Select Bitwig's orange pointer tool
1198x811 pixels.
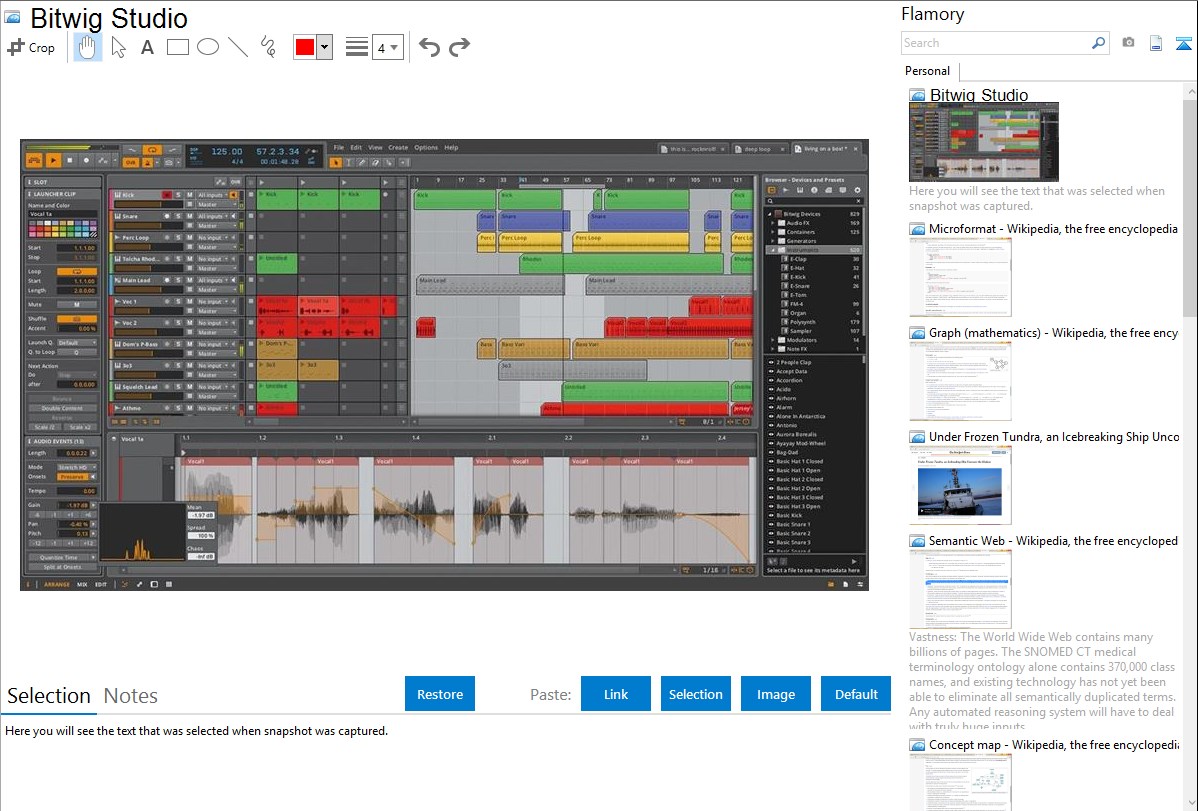pos(335,163)
